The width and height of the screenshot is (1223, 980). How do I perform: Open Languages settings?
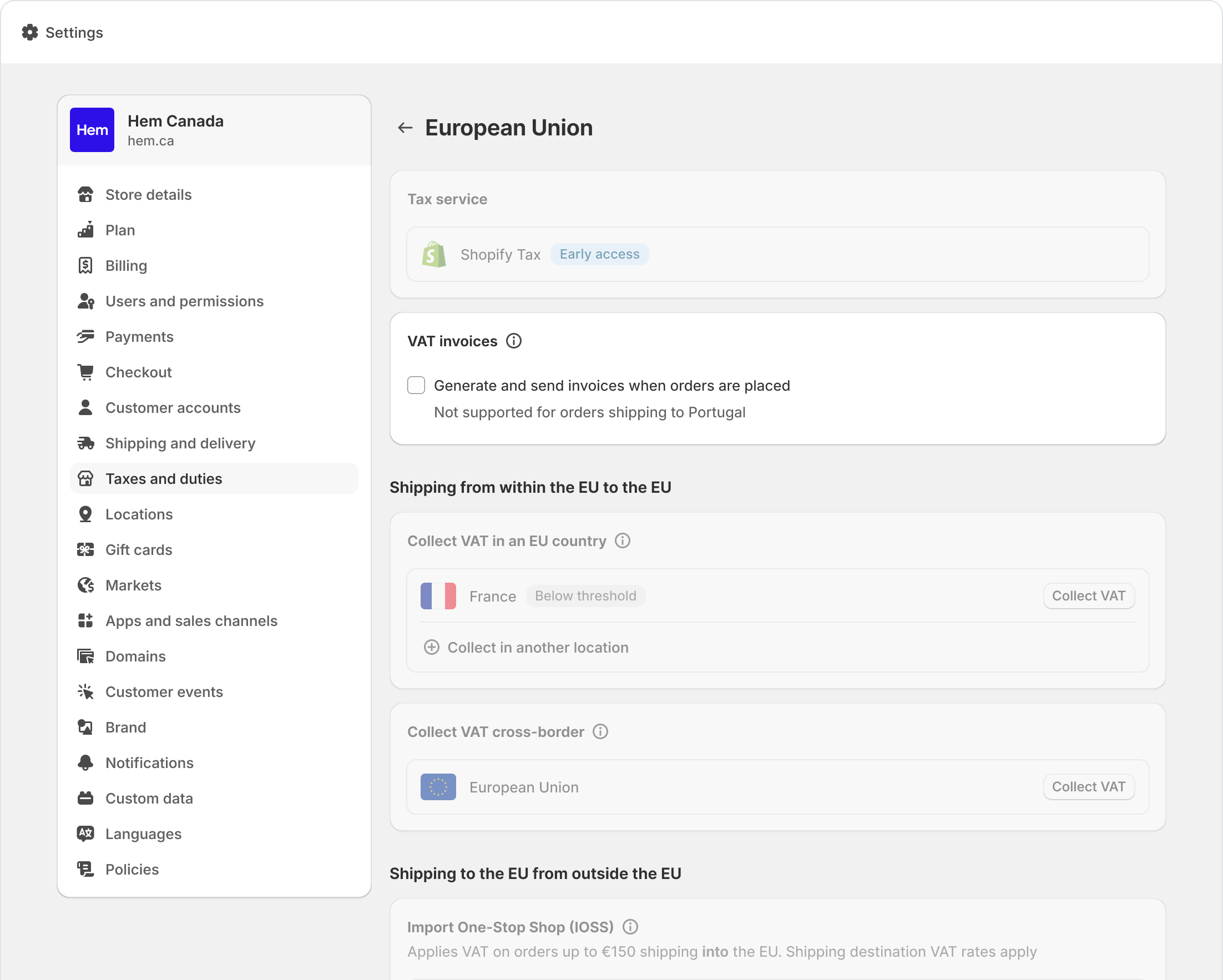coord(214,833)
